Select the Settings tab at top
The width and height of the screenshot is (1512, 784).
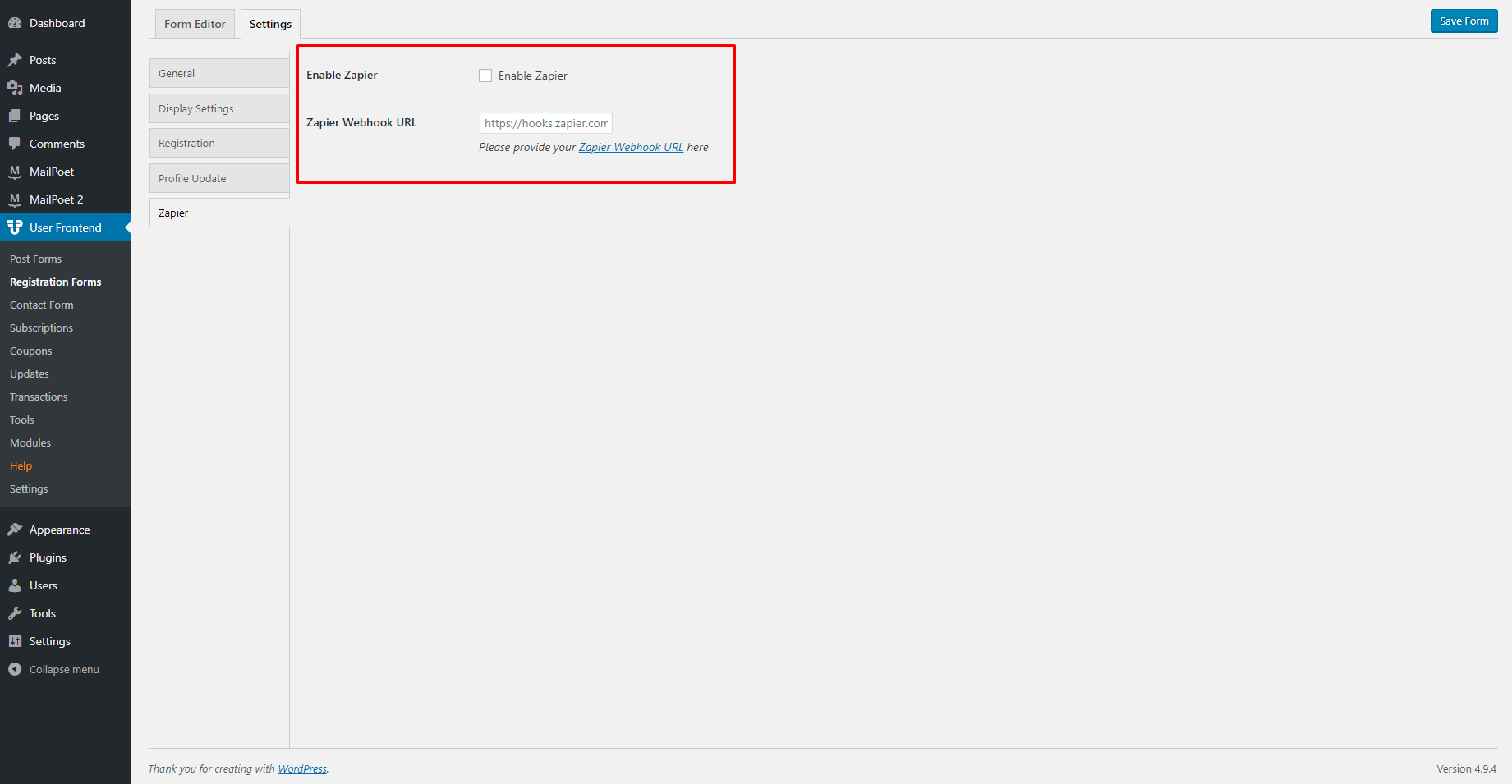coord(270,24)
